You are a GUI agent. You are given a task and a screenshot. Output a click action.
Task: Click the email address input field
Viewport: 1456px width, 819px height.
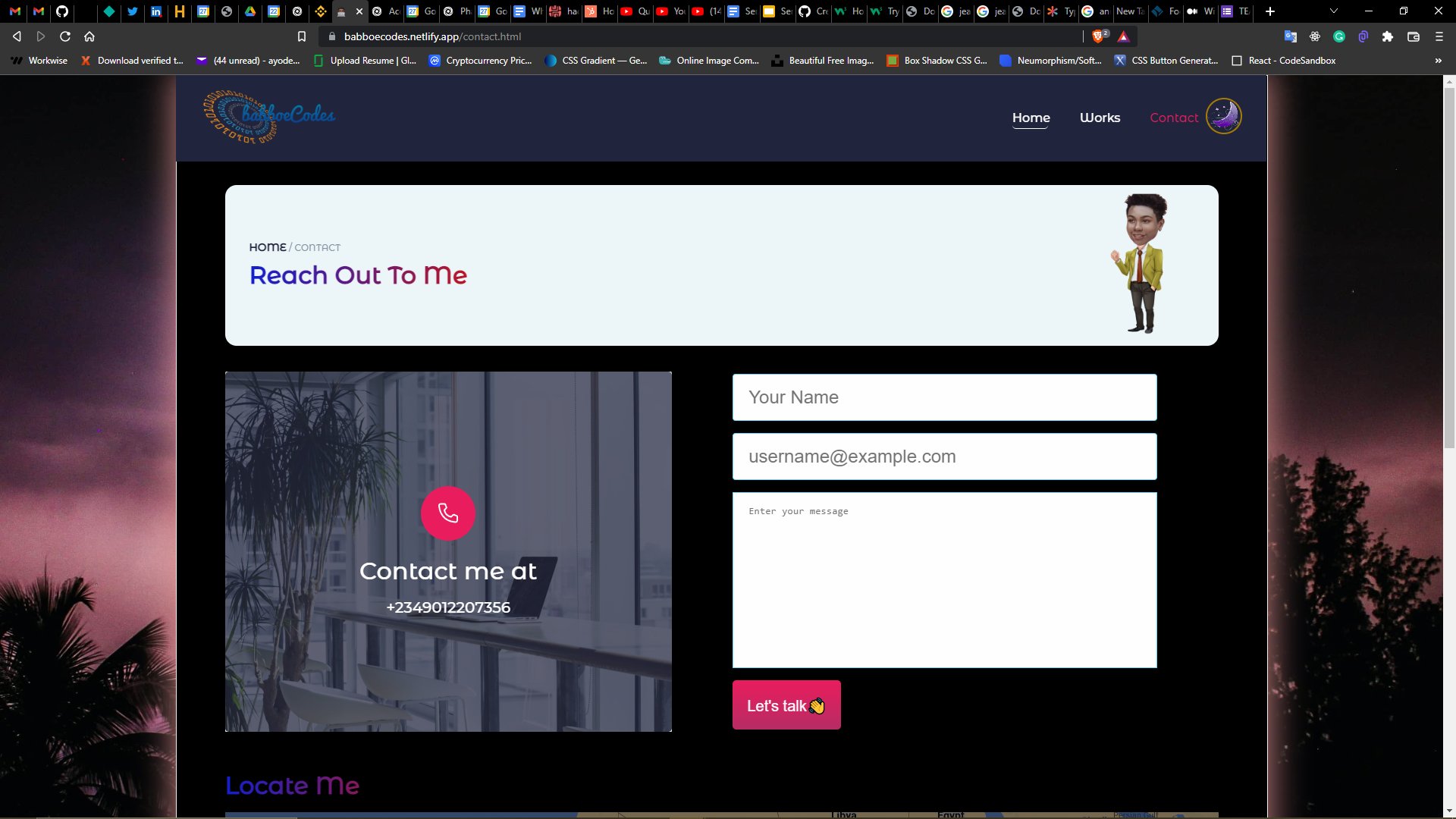click(x=945, y=456)
